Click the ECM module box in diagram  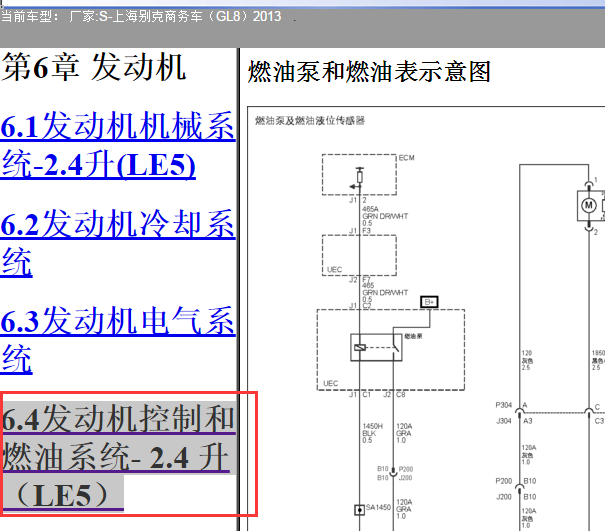359,175
